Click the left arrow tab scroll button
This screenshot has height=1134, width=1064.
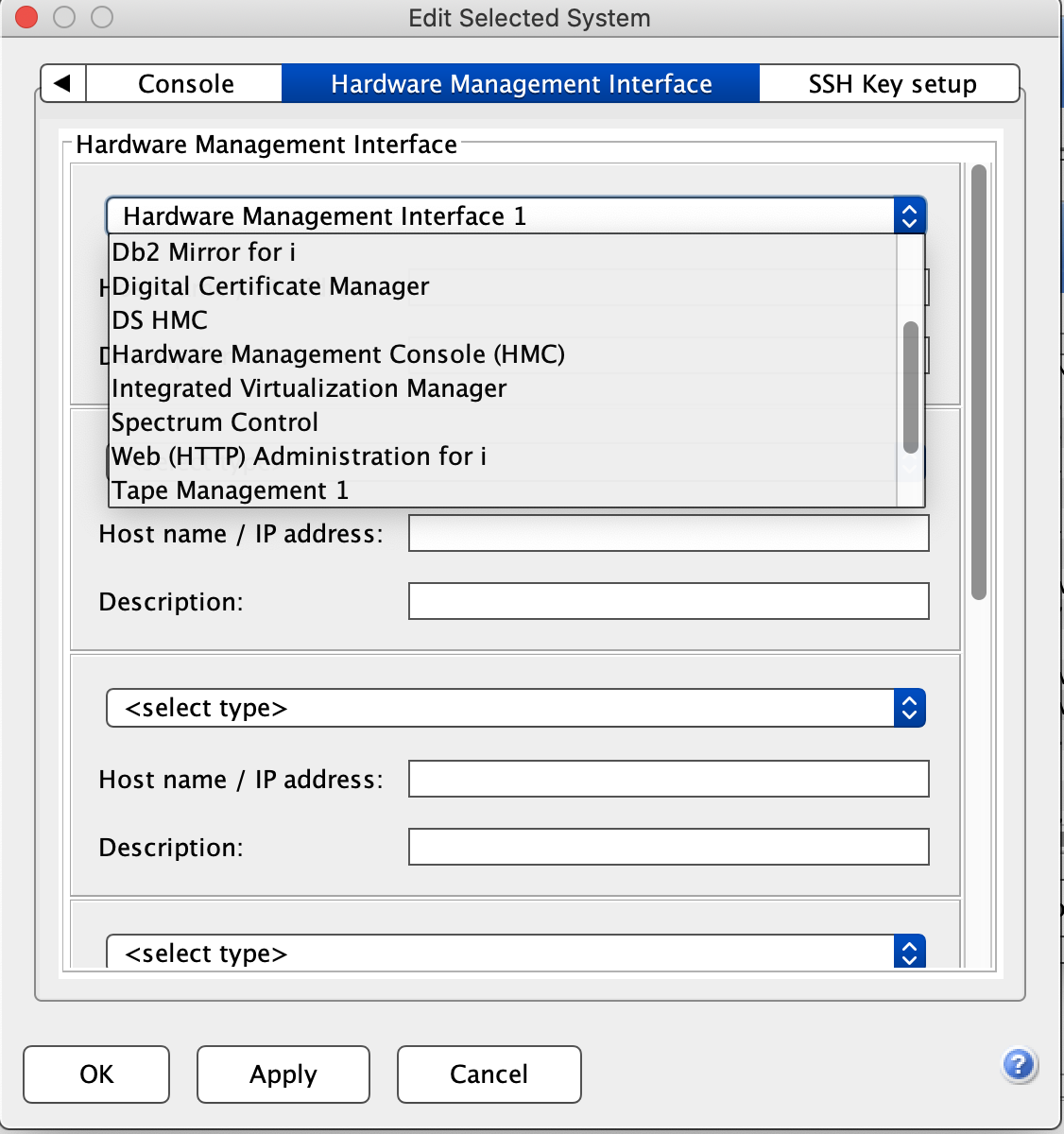click(63, 83)
